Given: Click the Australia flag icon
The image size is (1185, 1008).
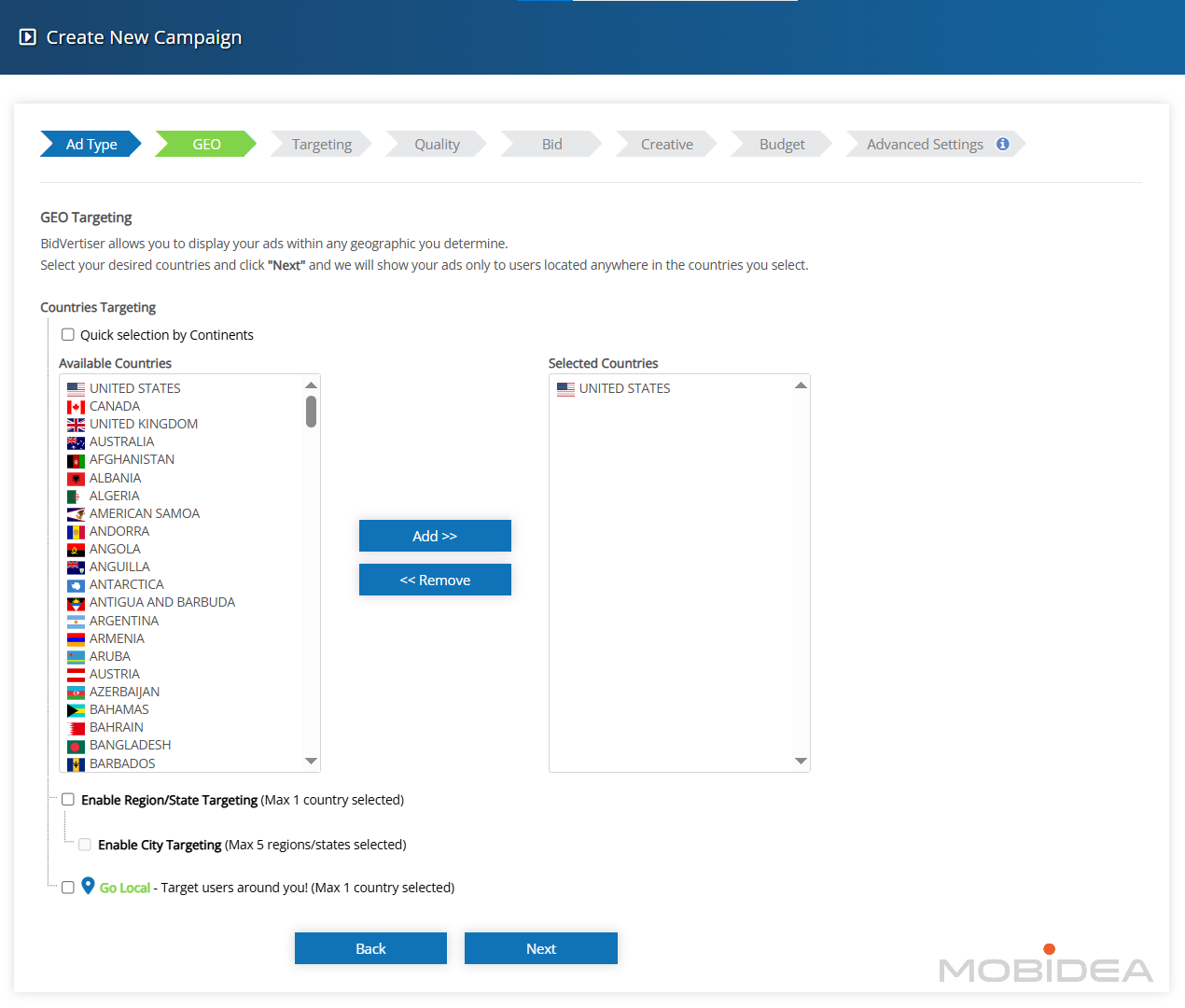Looking at the screenshot, I should [x=76, y=442].
